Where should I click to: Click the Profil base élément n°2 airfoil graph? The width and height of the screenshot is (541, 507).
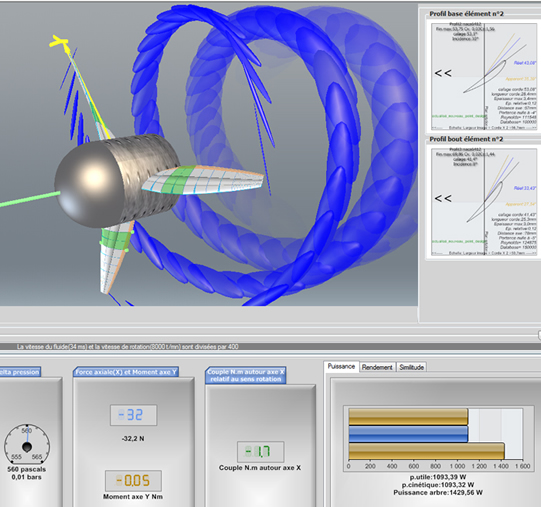pyautogui.click(x=484, y=76)
